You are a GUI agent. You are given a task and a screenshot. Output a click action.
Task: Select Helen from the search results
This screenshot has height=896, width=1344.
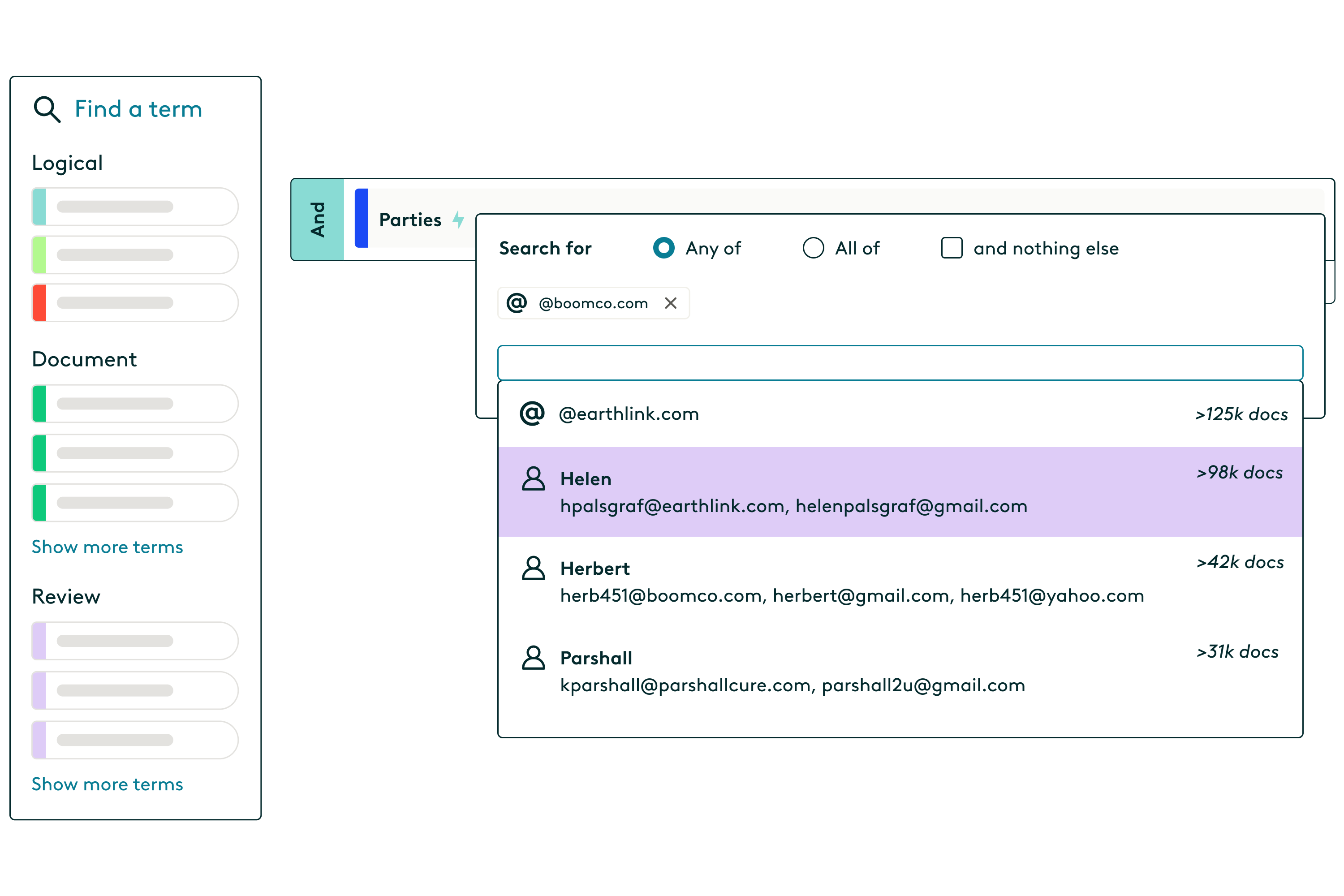click(x=900, y=490)
